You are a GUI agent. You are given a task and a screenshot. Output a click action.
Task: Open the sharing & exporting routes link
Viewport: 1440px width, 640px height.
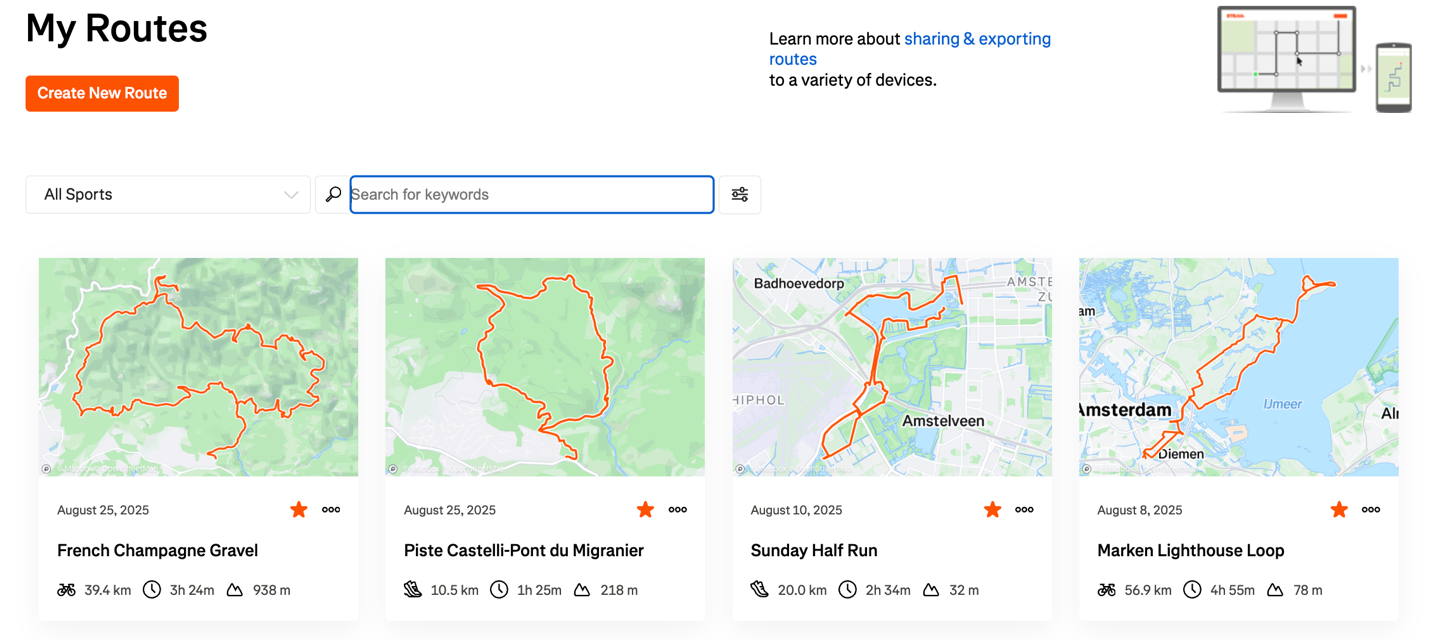[x=976, y=40]
